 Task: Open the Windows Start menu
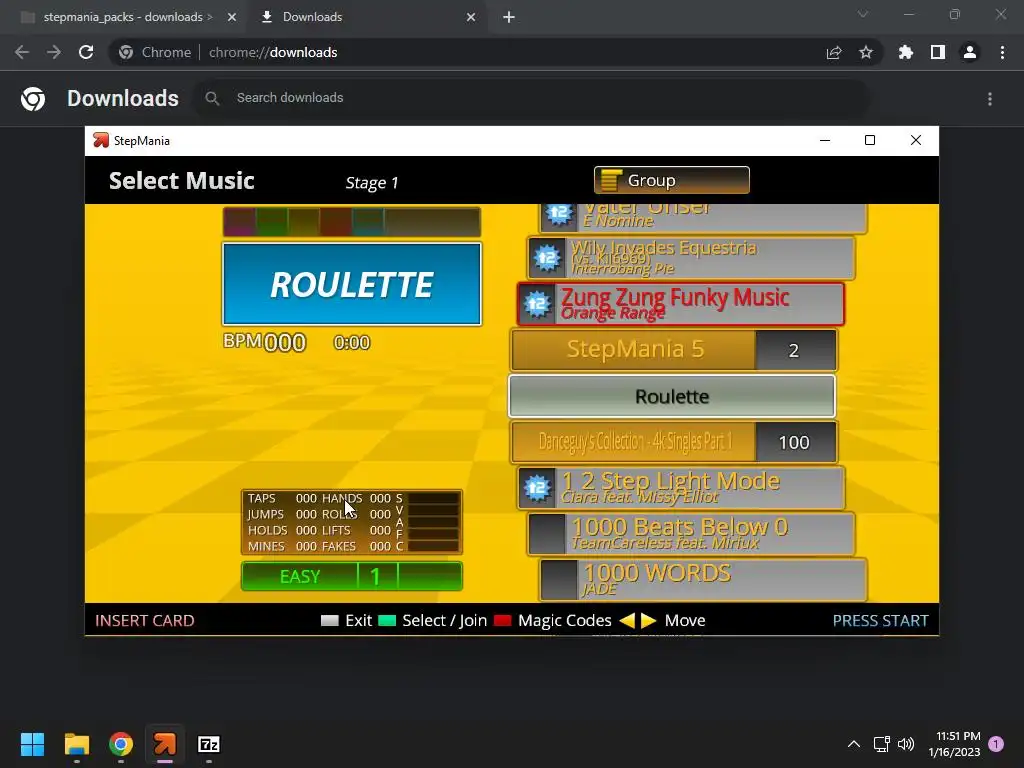pos(32,744)
